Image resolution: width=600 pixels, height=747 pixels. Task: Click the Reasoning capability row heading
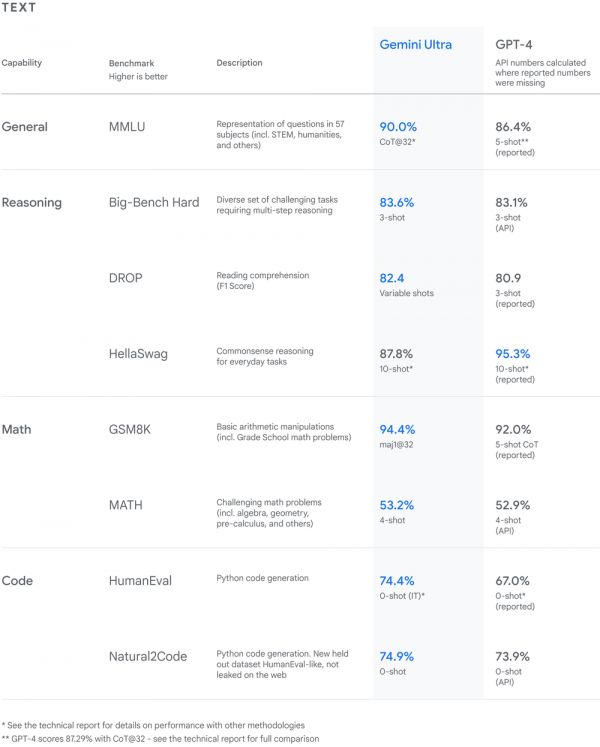pyautogui.click(x=32, y=202)
